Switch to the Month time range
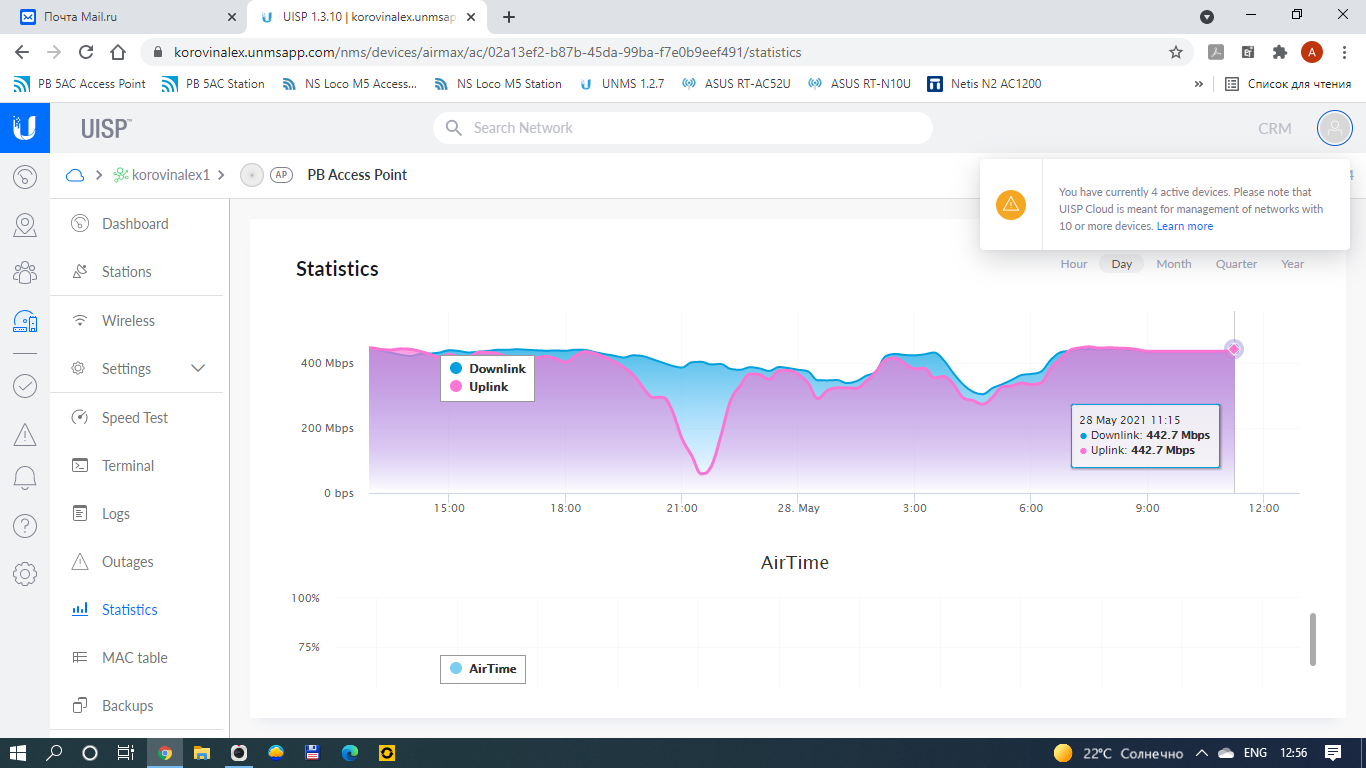The image size is (1366, 768). click(1173, 264)
